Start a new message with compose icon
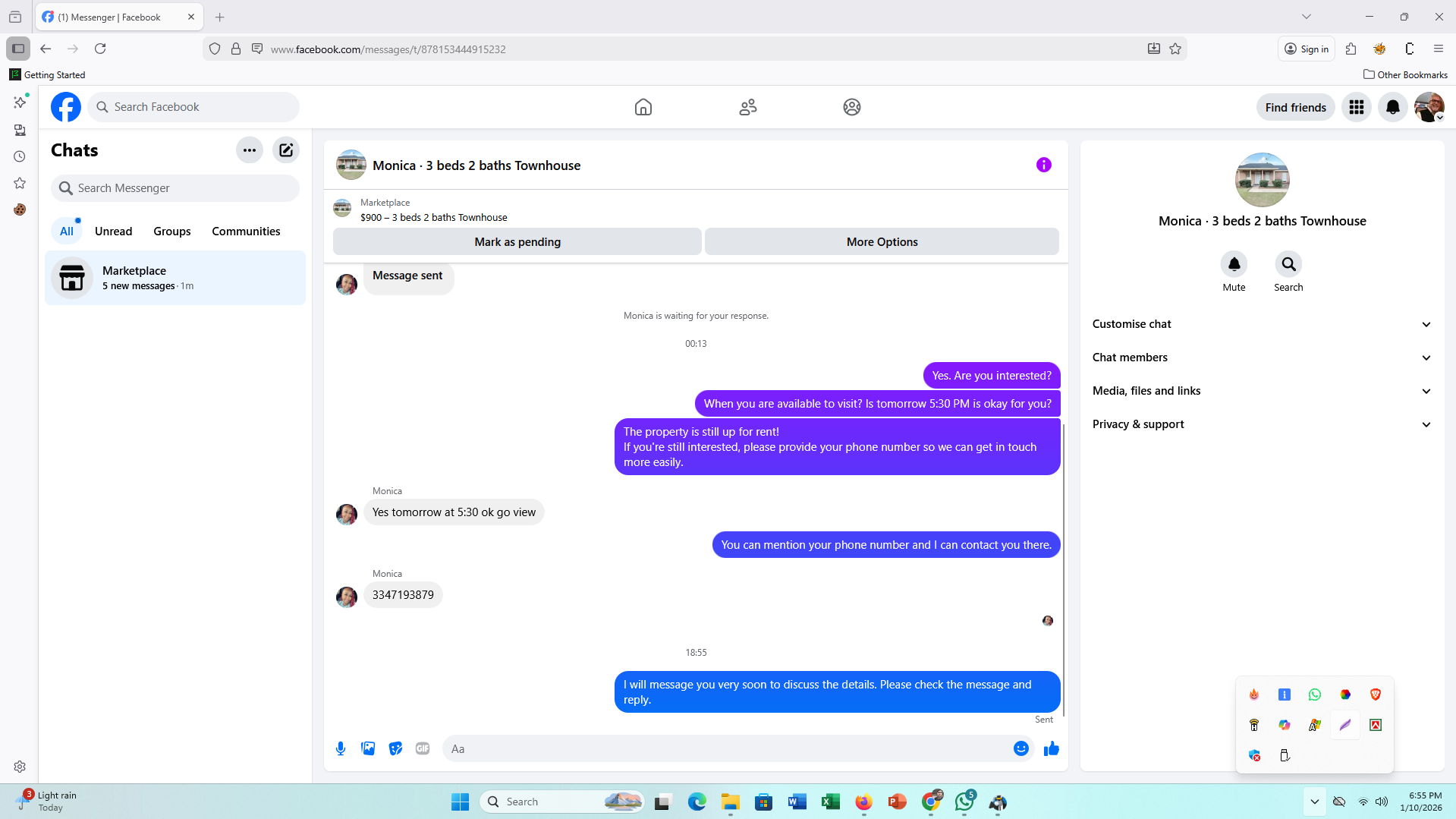This screenshot has width=1456, height=819. click(x=286, y=150)
